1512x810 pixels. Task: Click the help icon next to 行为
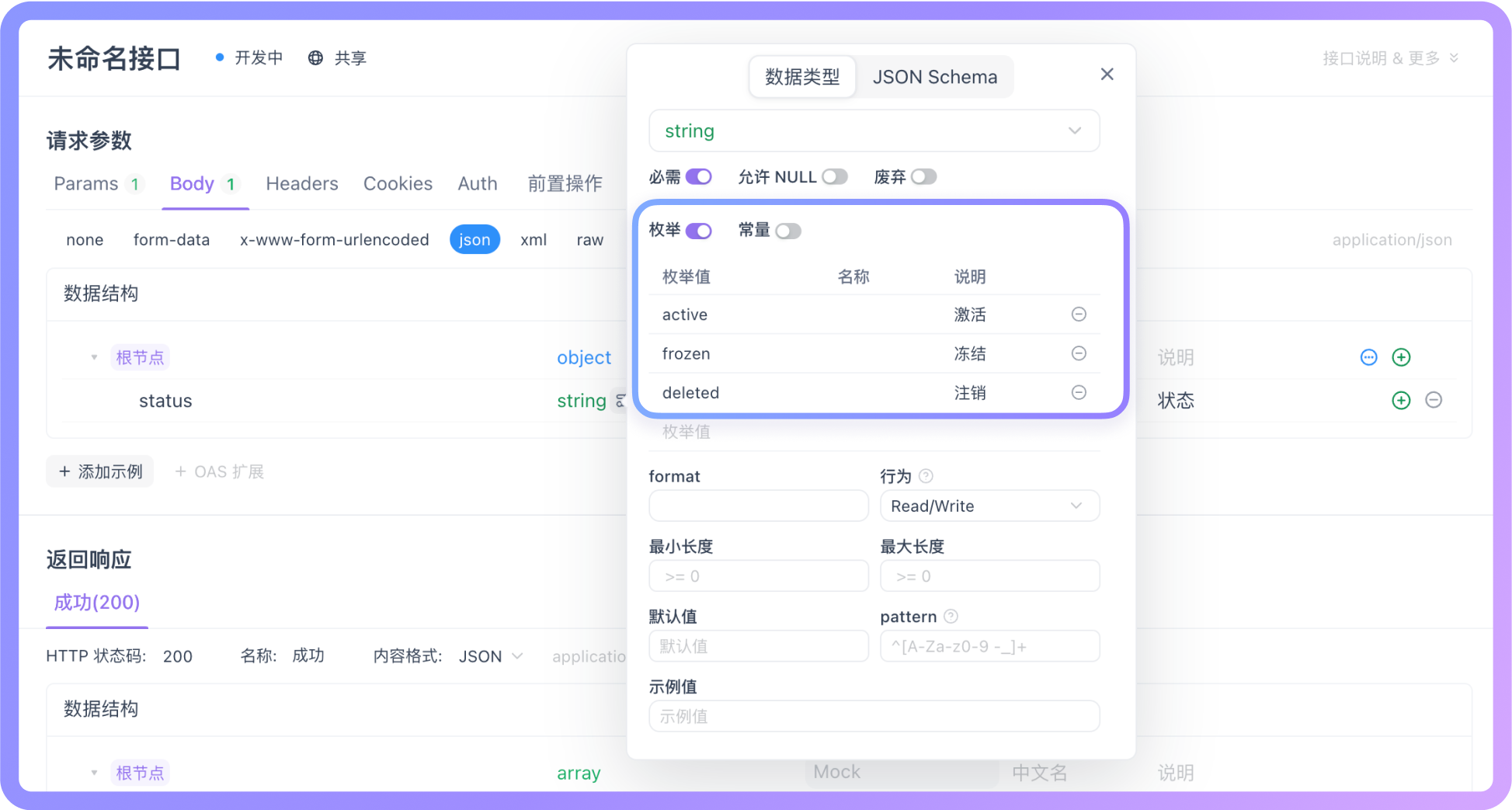coord(926,476)
